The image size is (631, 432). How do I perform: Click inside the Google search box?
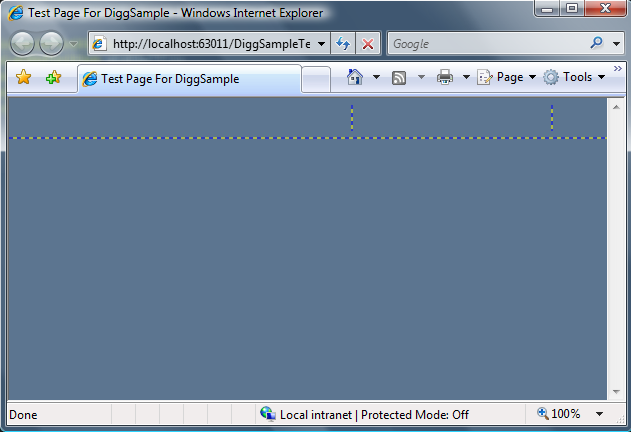click(489, 43)
